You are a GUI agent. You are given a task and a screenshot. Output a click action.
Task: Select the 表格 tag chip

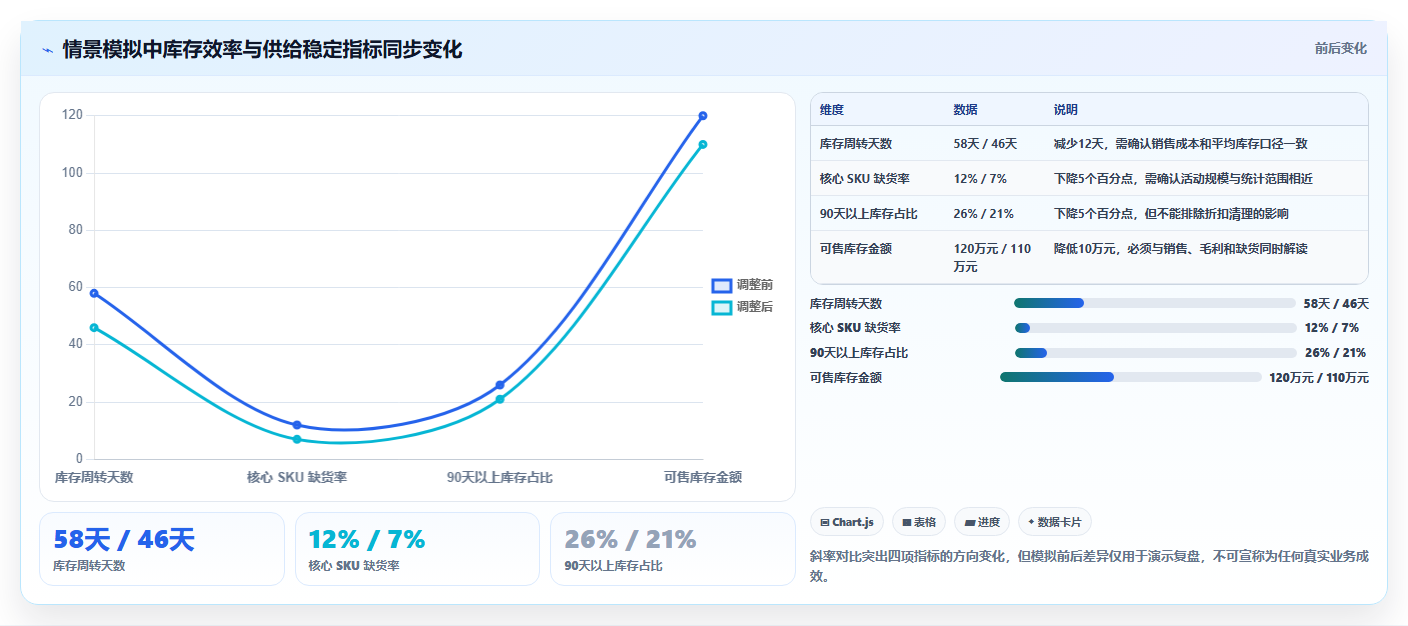pyautogui.click(x=919, y=522)
